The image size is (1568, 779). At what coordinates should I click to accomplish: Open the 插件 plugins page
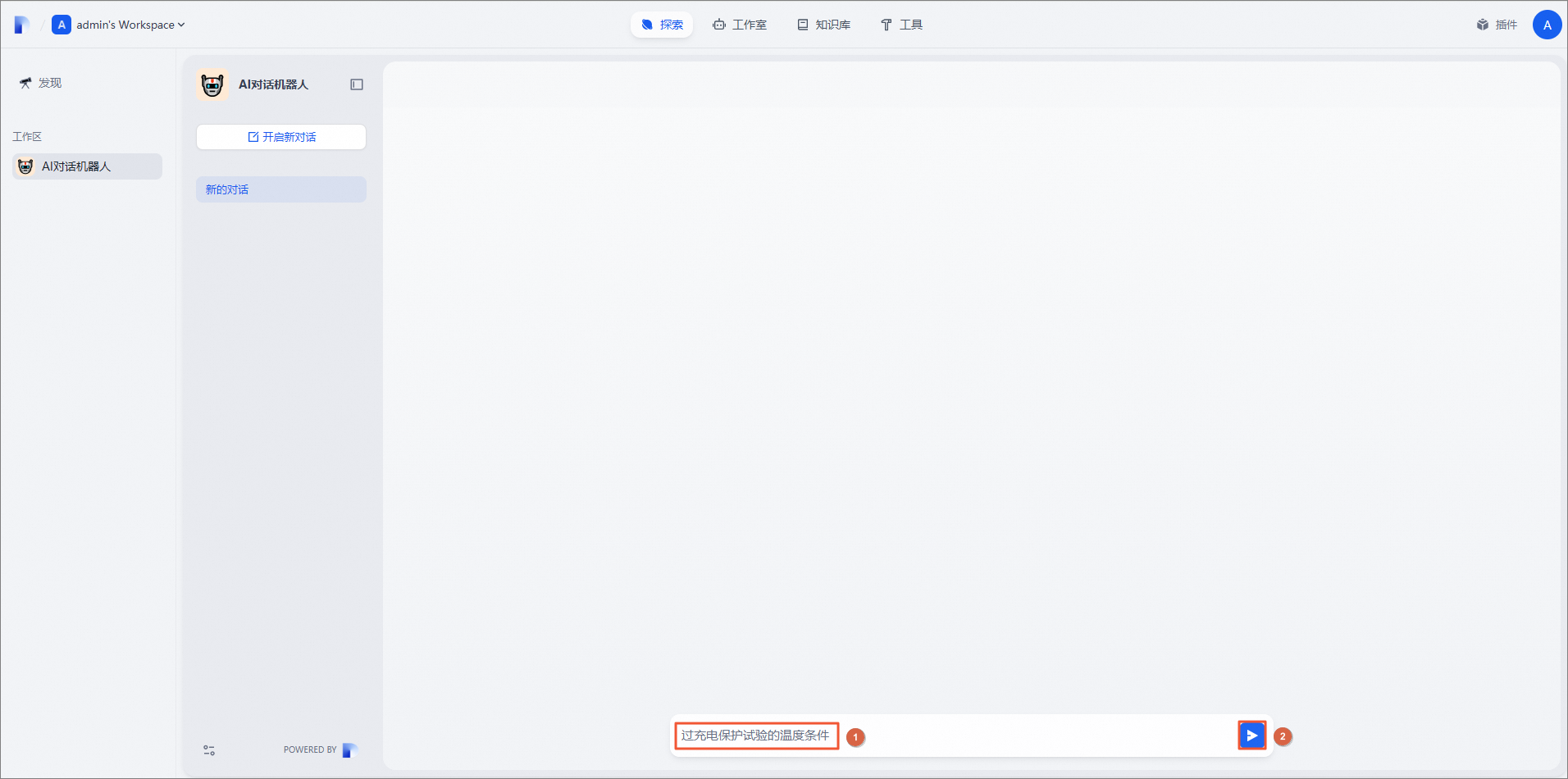click(x=1497, y=25)
